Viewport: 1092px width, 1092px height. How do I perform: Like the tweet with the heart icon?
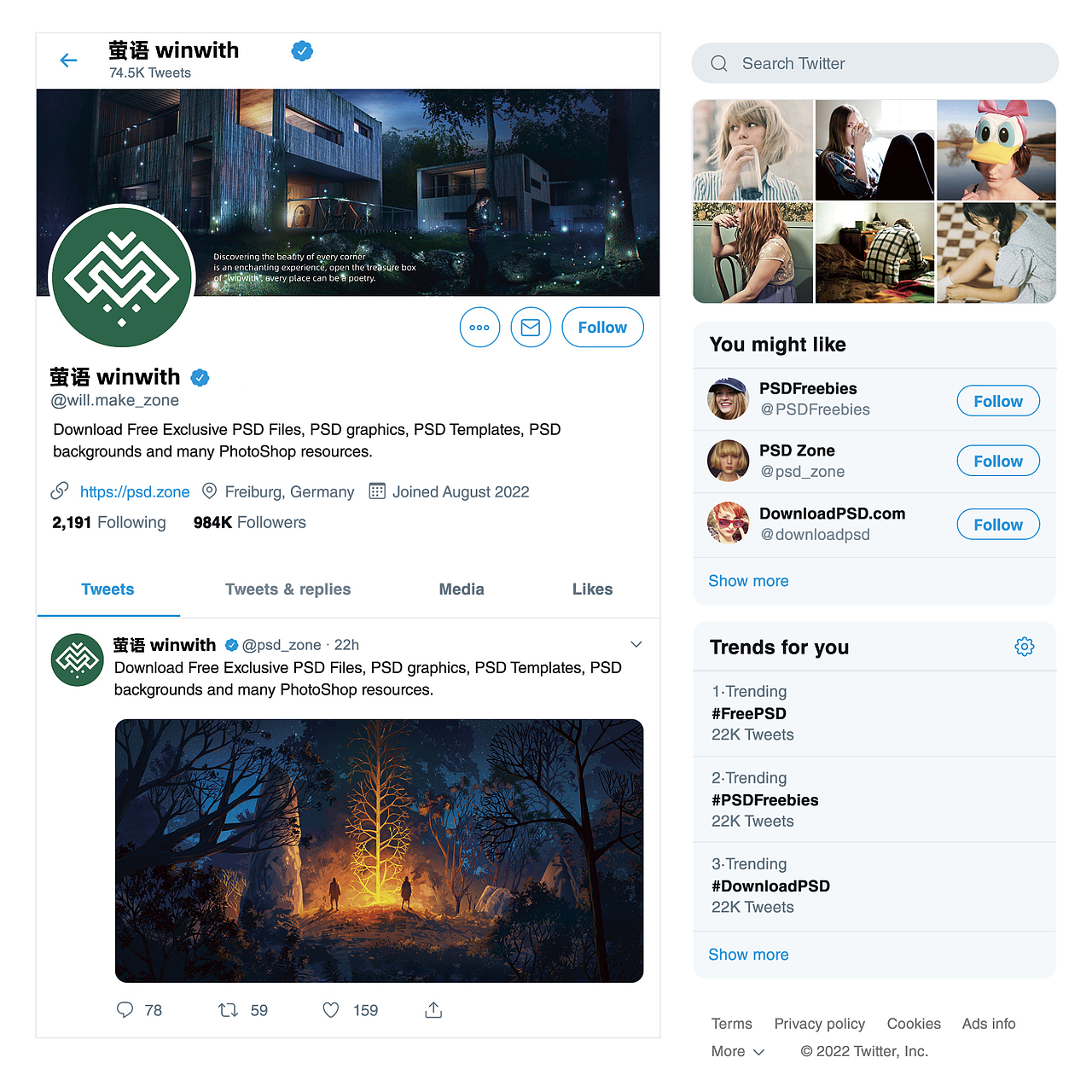coord(331,1010)
